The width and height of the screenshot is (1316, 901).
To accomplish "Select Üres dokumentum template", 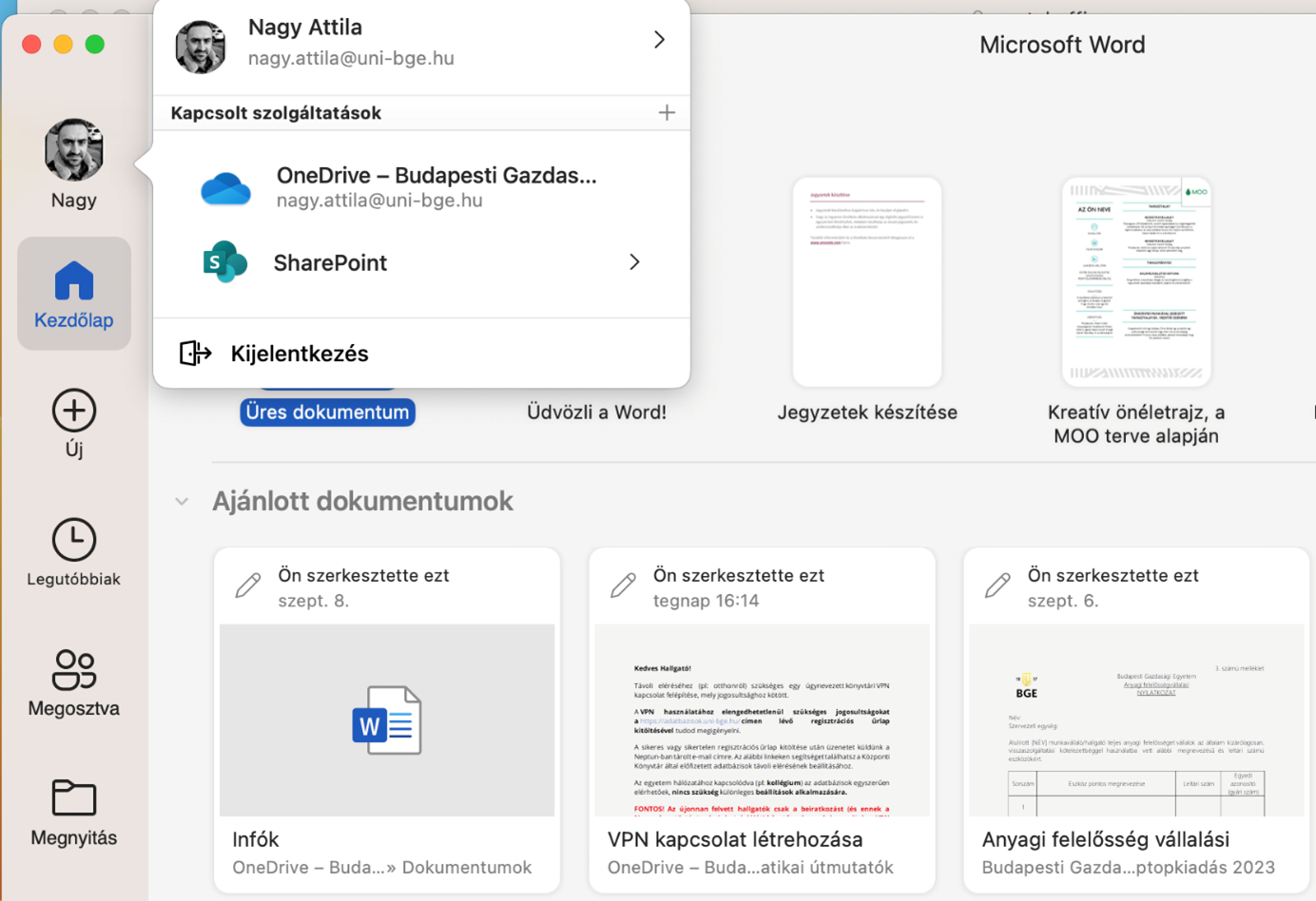I will click(x=327, y=412).
